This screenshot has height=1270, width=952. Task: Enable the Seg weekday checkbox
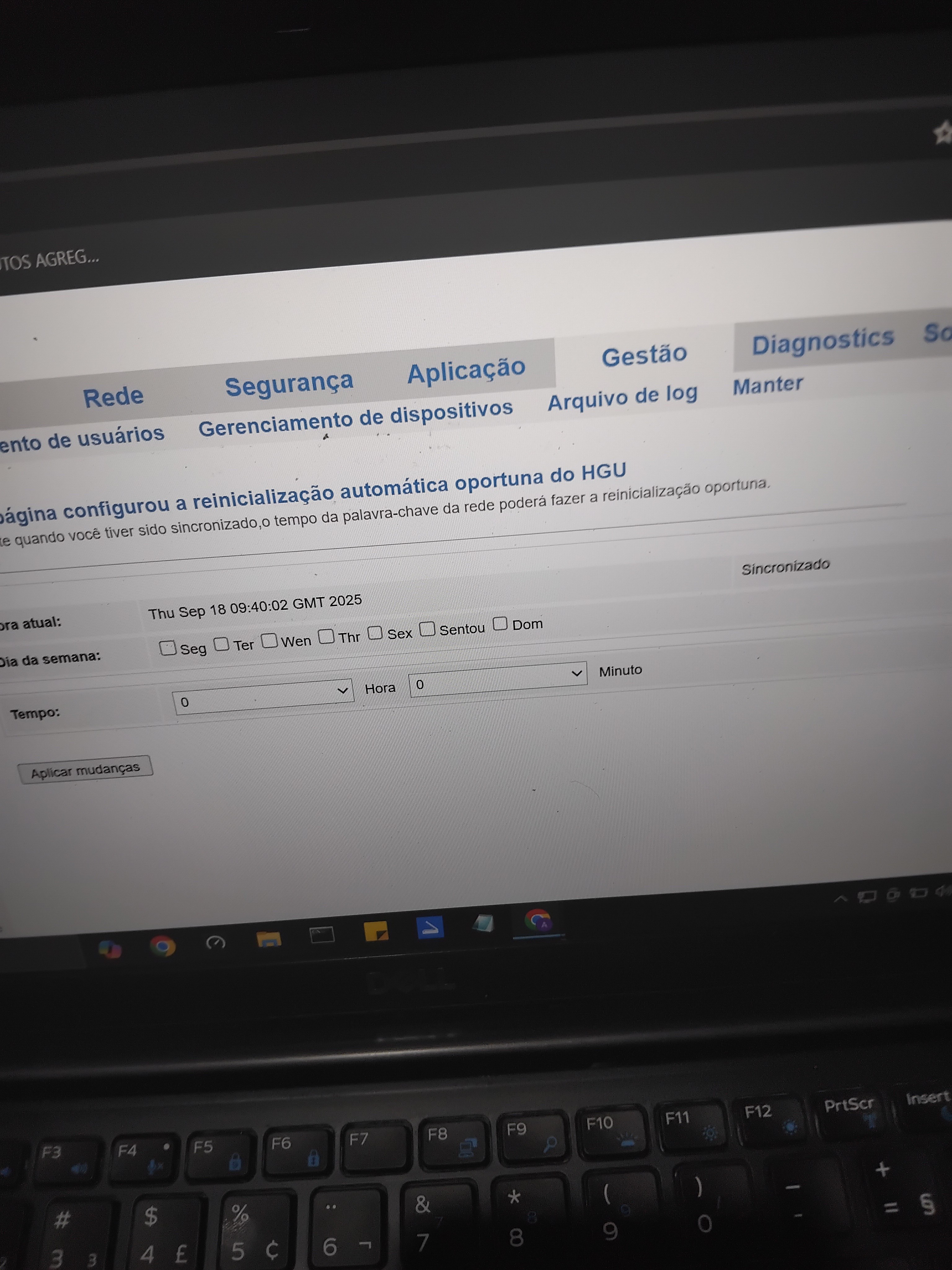[168, 648]
